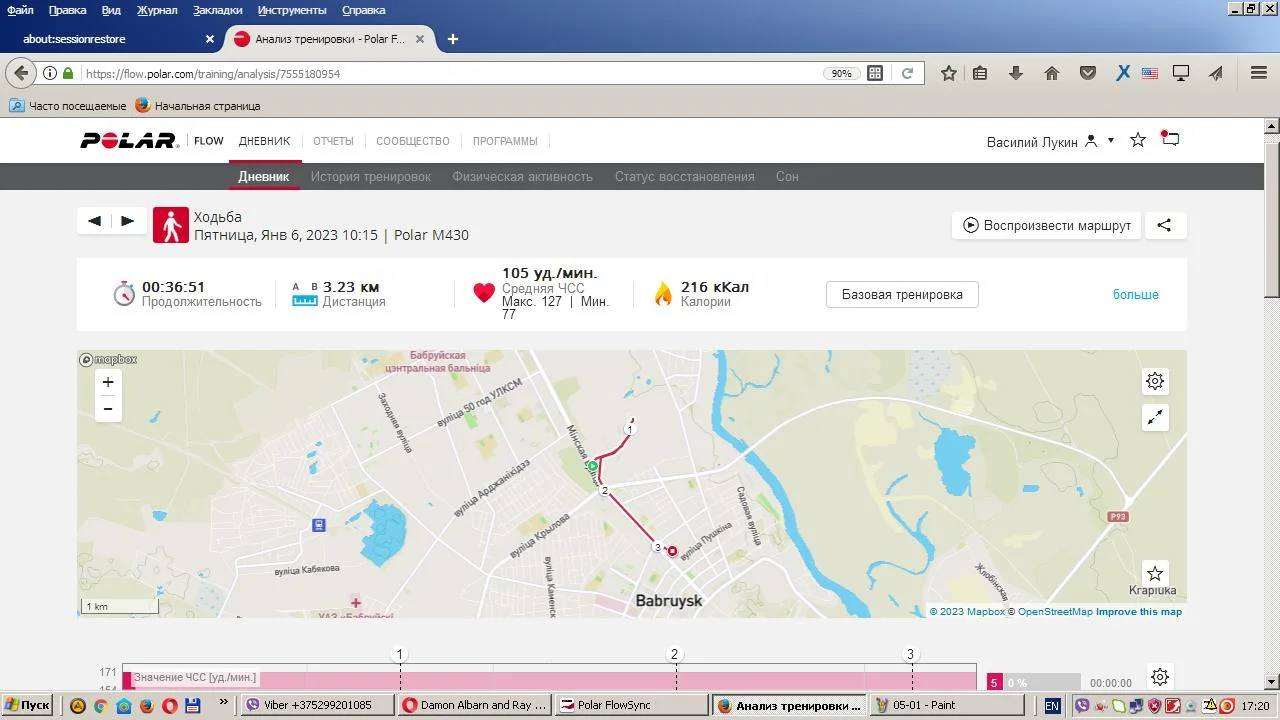Click the star icon on the map
Screen dimensions: 1280x720
[1155, 574]
